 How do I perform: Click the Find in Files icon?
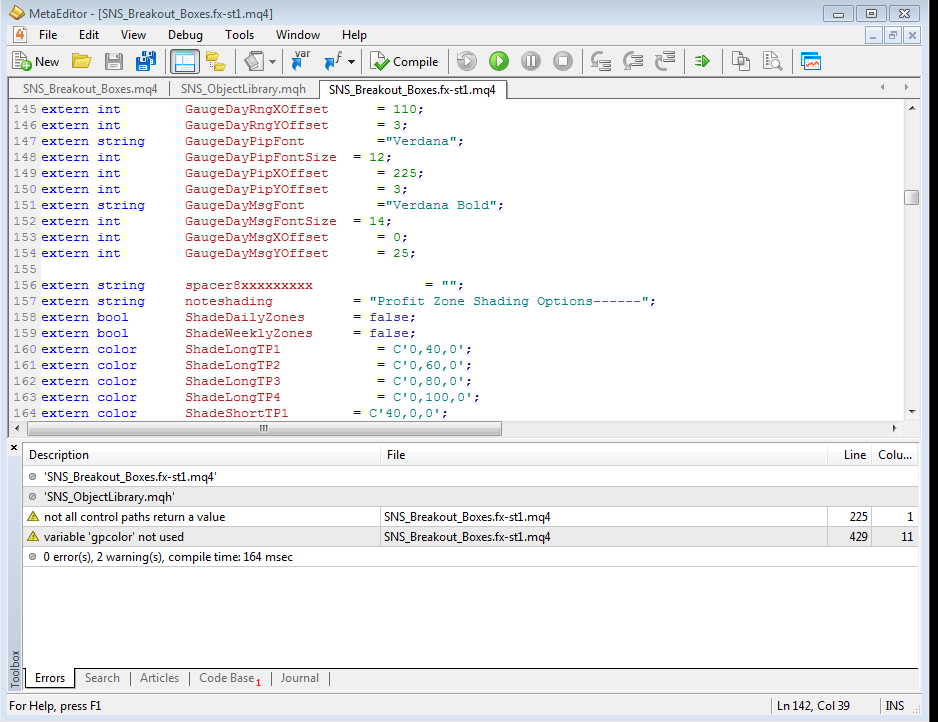772,61
